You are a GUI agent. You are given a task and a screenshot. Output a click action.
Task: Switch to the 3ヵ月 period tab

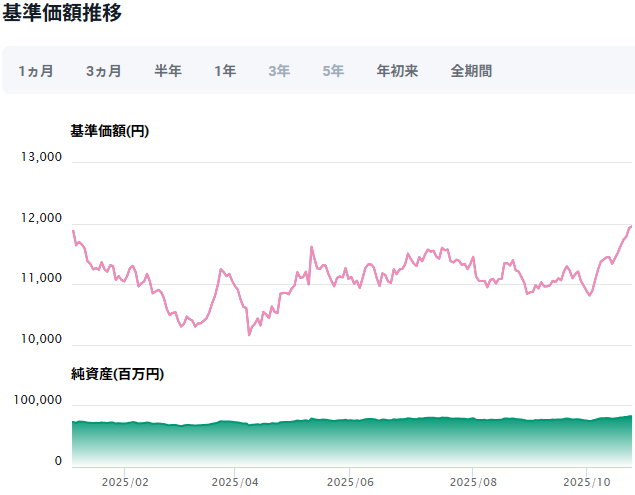coord(104,71)
